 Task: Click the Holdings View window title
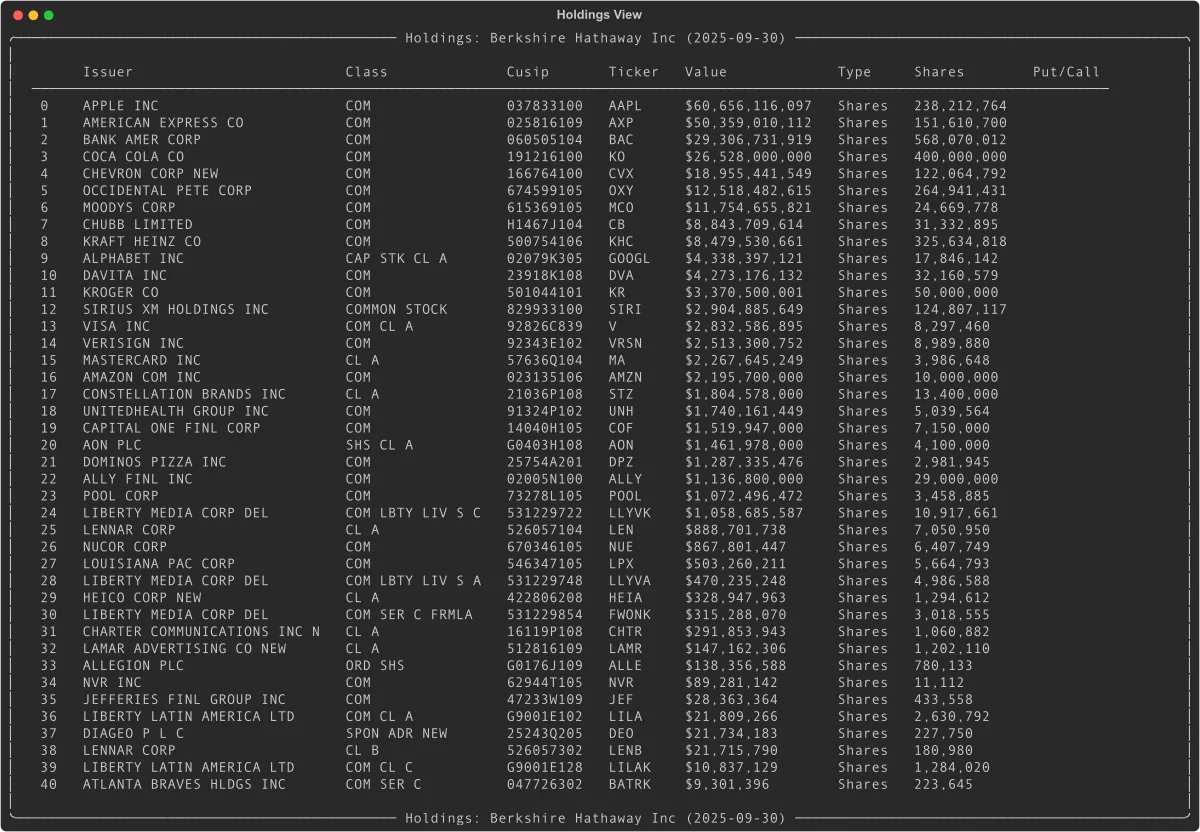point(599,15)
